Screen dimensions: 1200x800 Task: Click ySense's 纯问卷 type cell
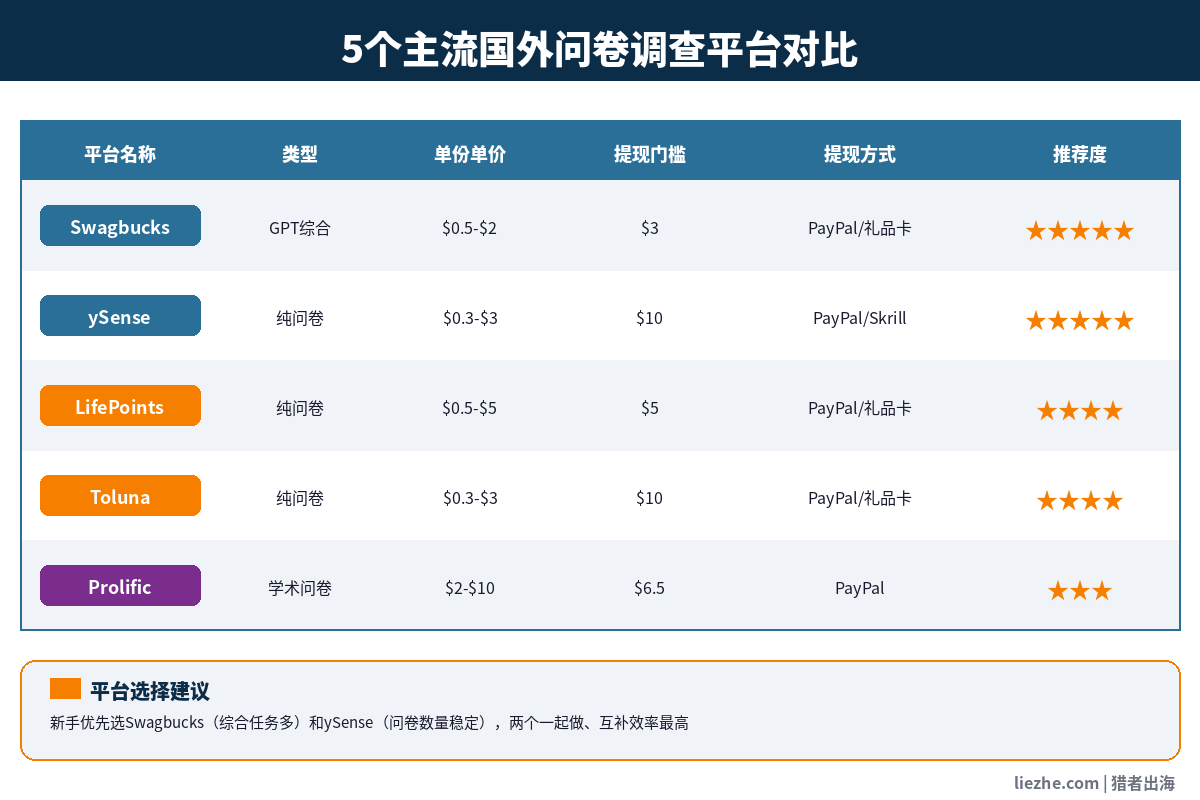click(300, 318)
